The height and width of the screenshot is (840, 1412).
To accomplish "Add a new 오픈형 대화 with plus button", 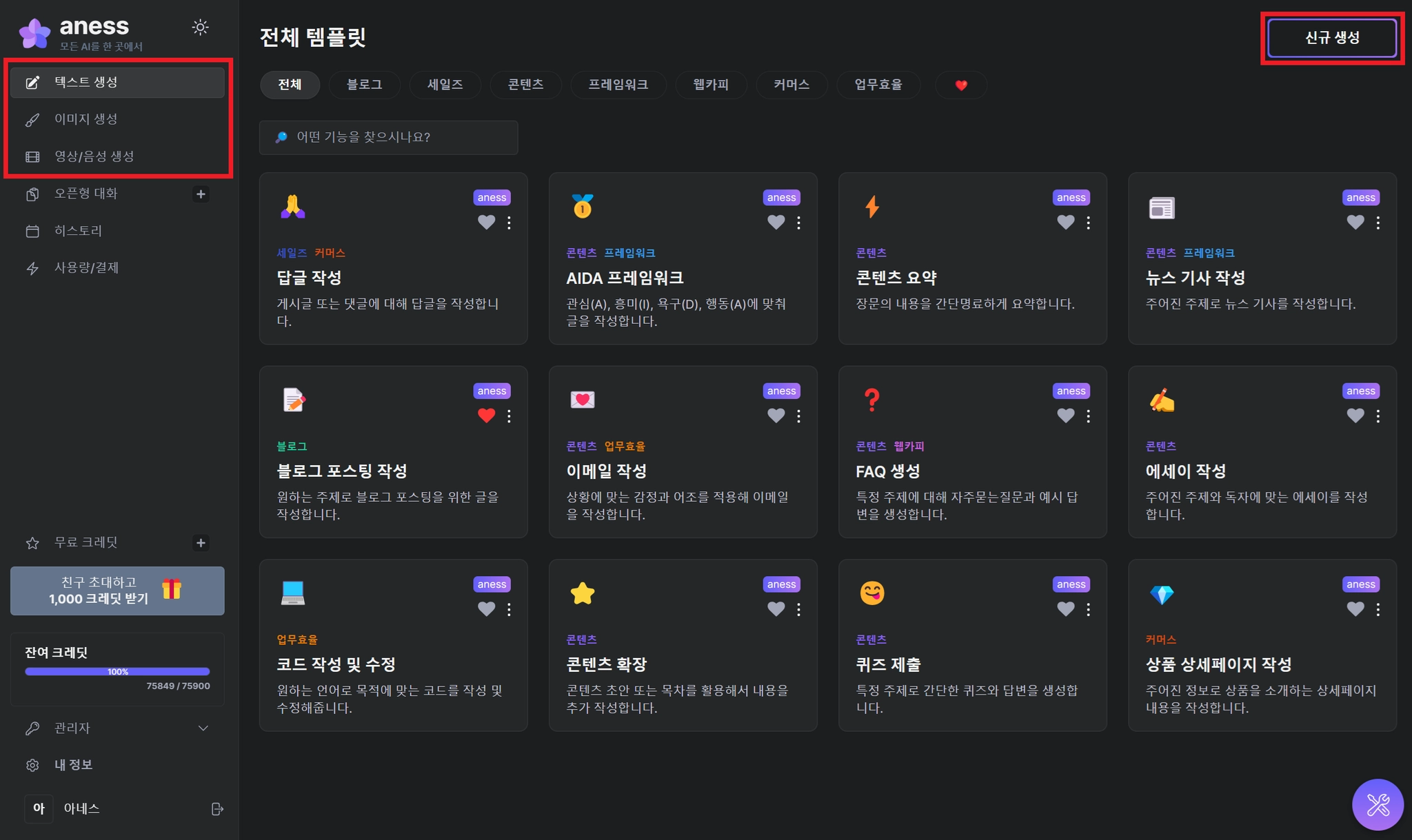I will pos(201,194).
